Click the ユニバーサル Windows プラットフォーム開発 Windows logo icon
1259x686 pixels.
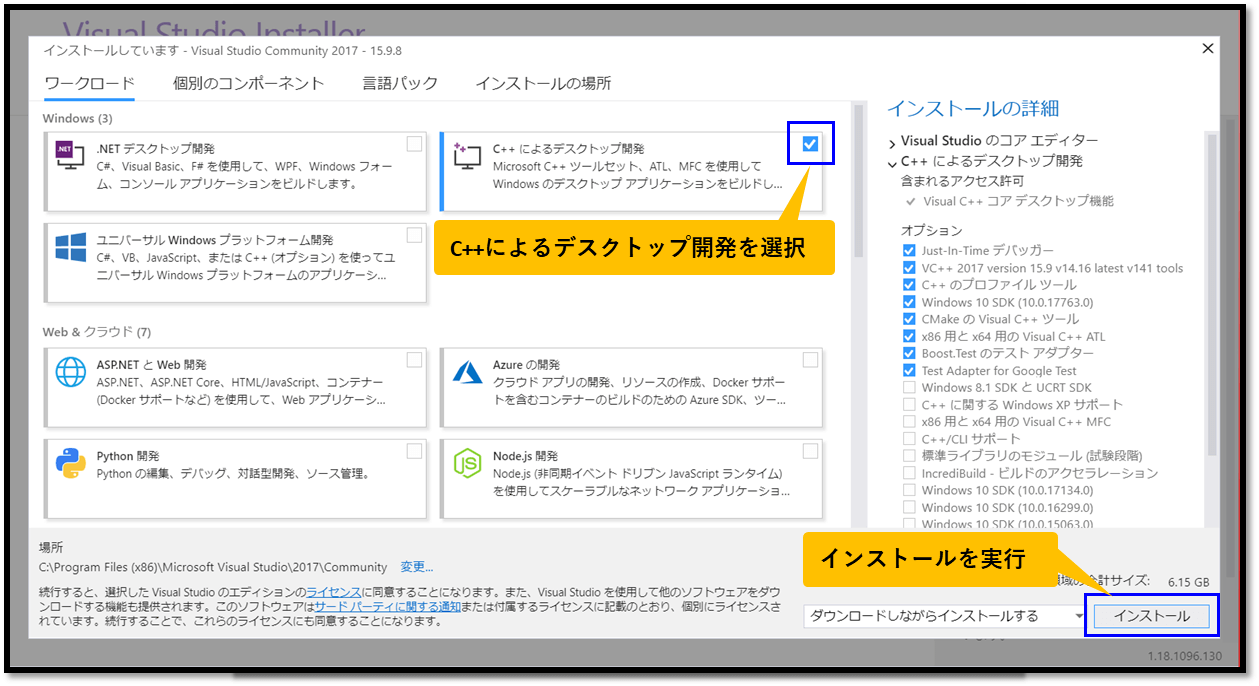coord(70,247)
